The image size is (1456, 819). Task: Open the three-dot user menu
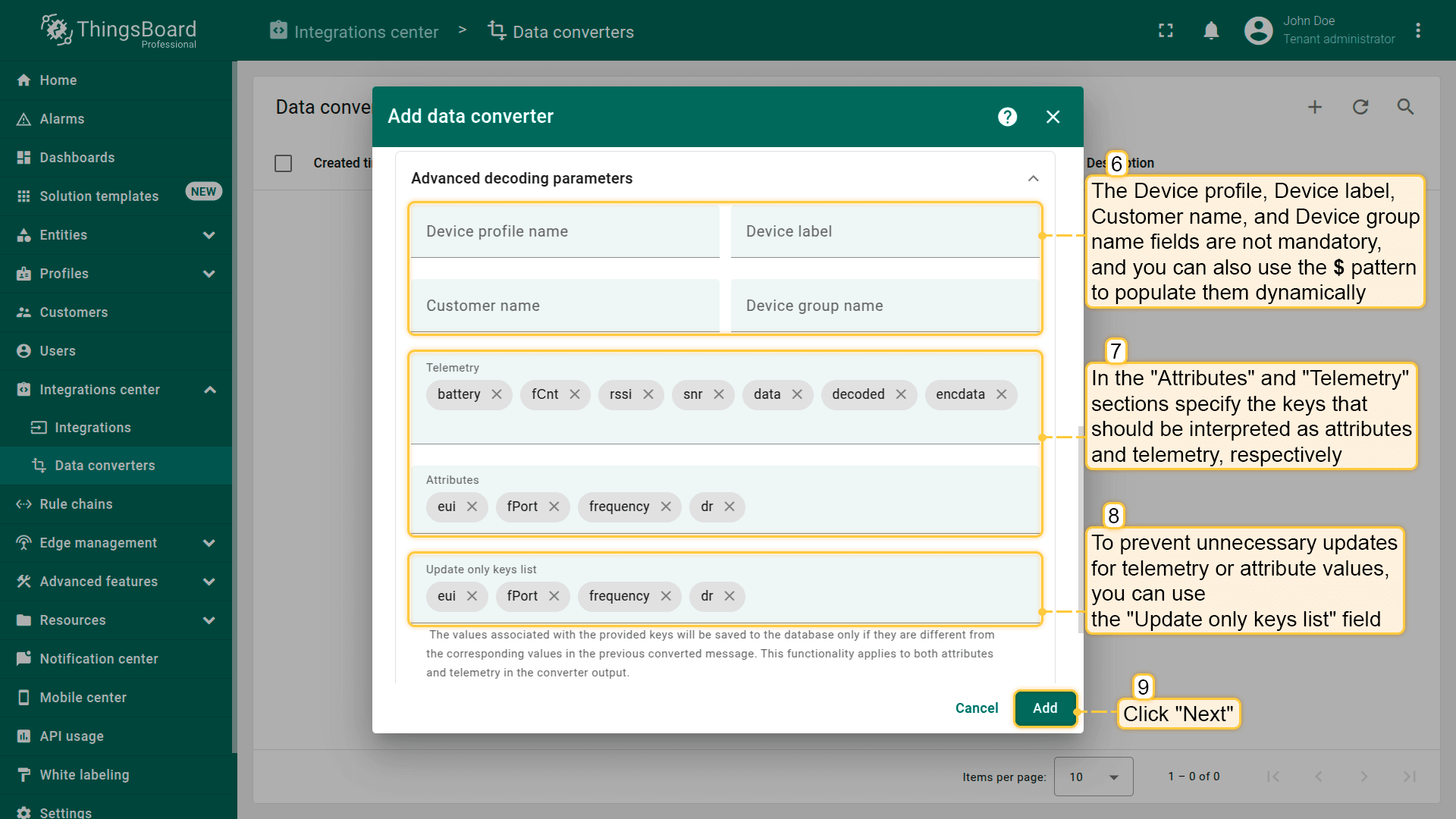click(1417, 31)
